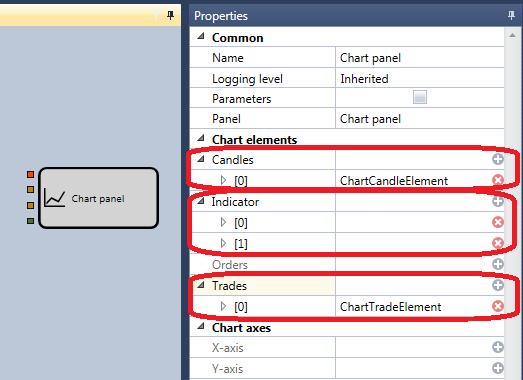Select the Orders property row
The image size is (523, 380).
[347, 264]
